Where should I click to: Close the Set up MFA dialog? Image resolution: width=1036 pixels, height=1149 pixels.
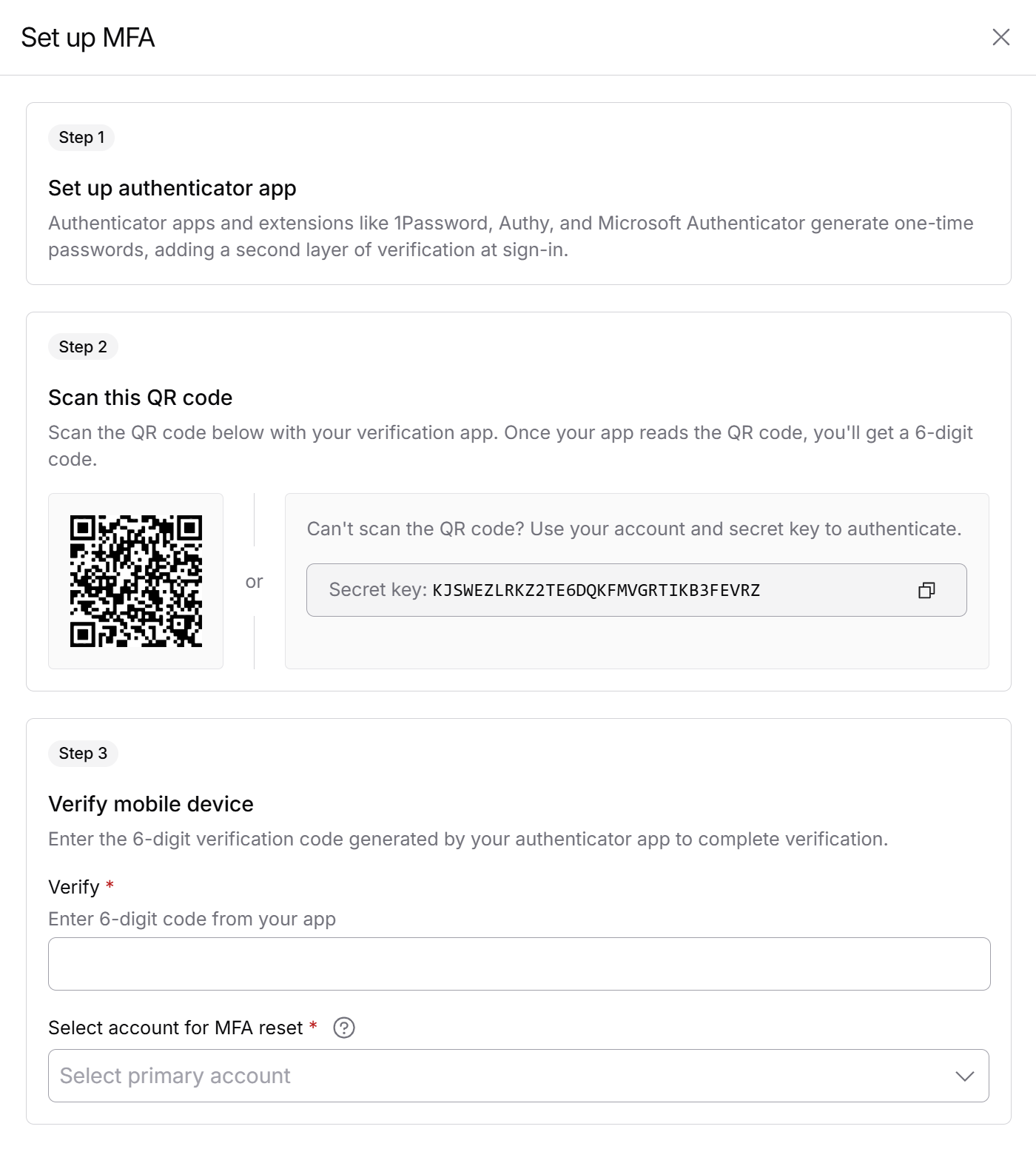[1001, 37]
